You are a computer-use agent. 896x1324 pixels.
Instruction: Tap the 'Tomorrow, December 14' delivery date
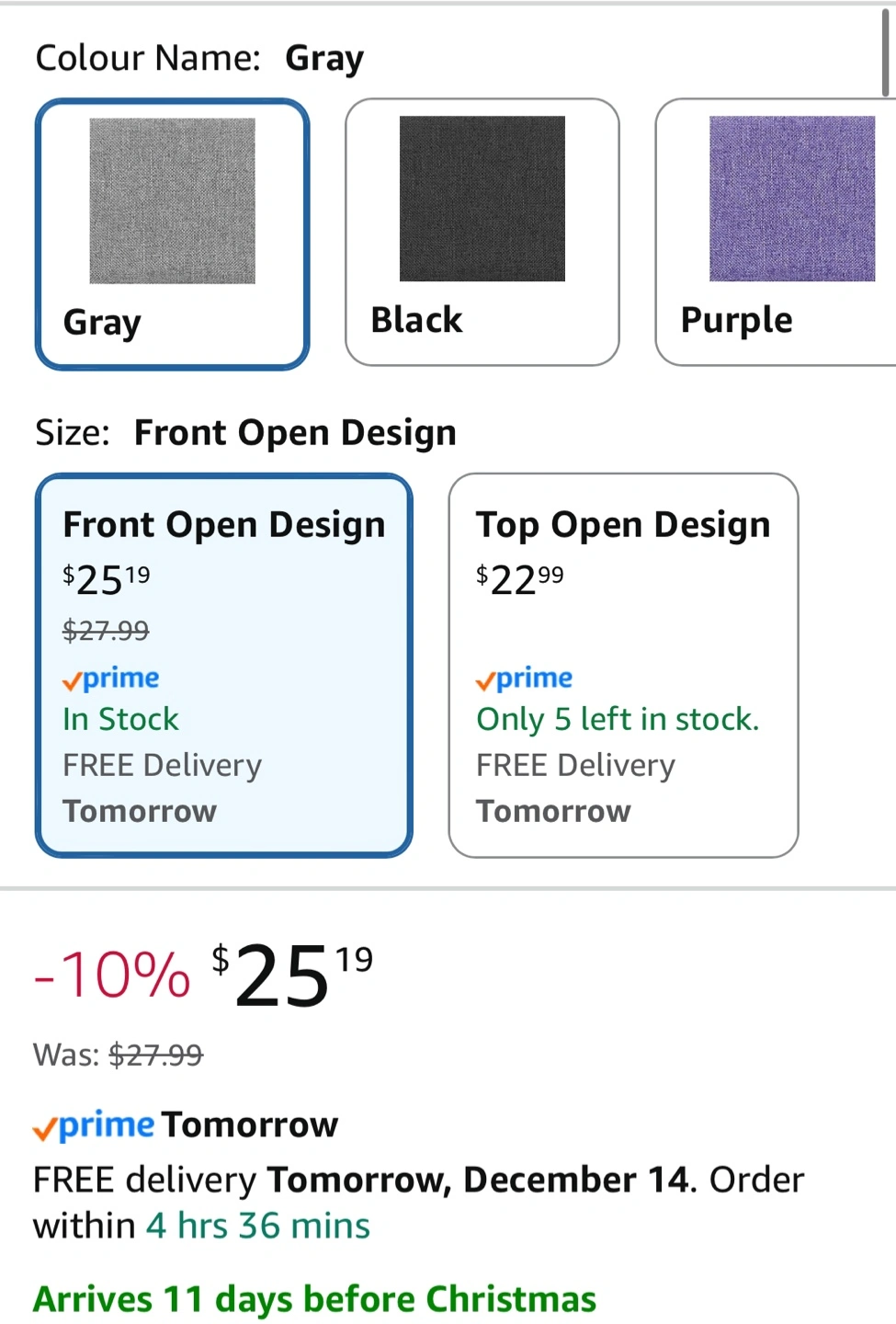(478, 1180)
